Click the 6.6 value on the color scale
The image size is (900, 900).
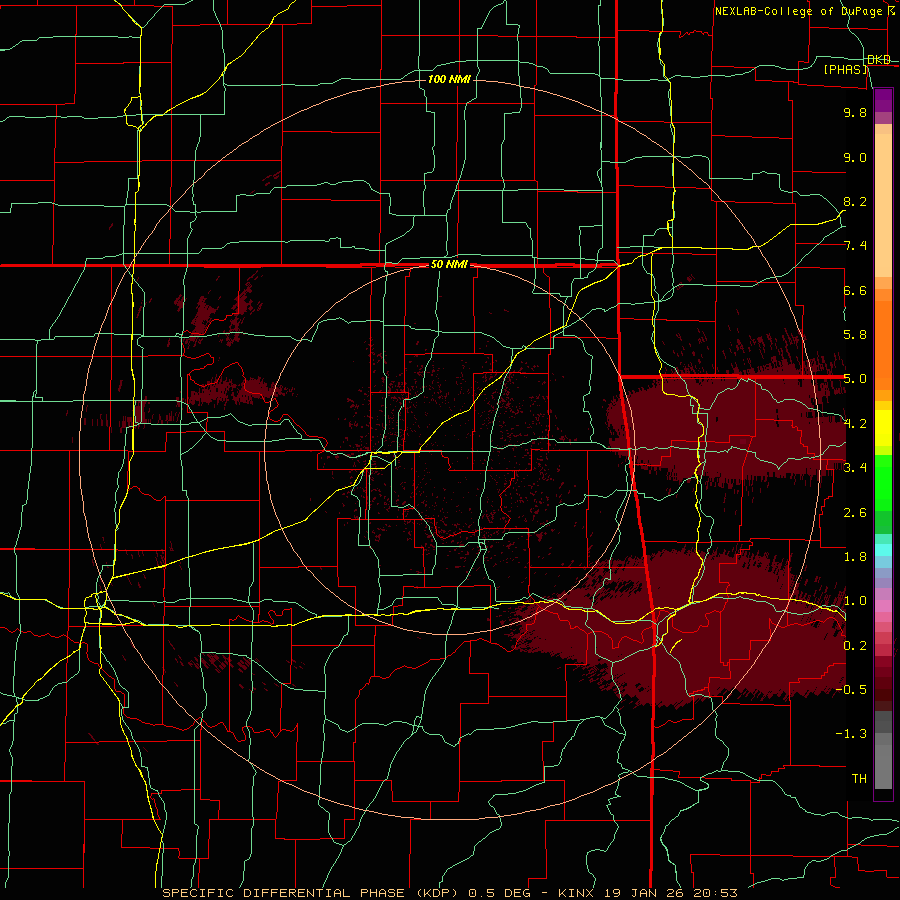click(855, 290)
